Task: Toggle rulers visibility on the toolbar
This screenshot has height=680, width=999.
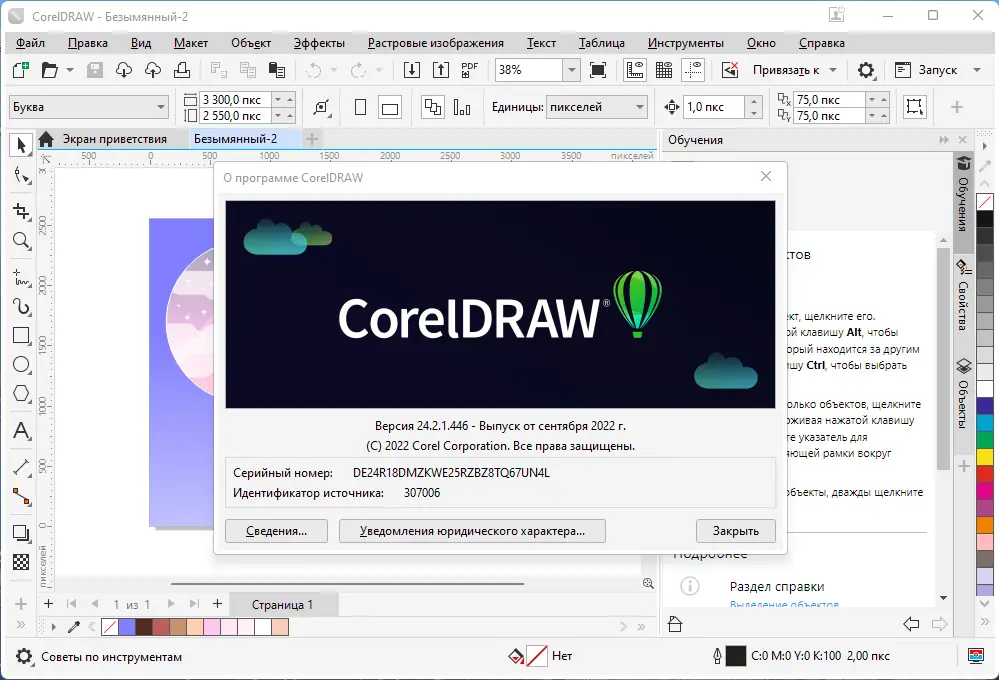Action: (633, 70)
